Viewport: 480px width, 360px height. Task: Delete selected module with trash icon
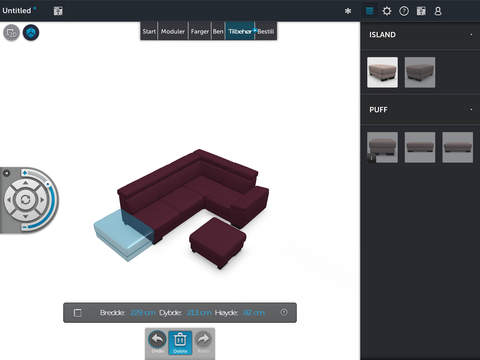pos(180,342)
